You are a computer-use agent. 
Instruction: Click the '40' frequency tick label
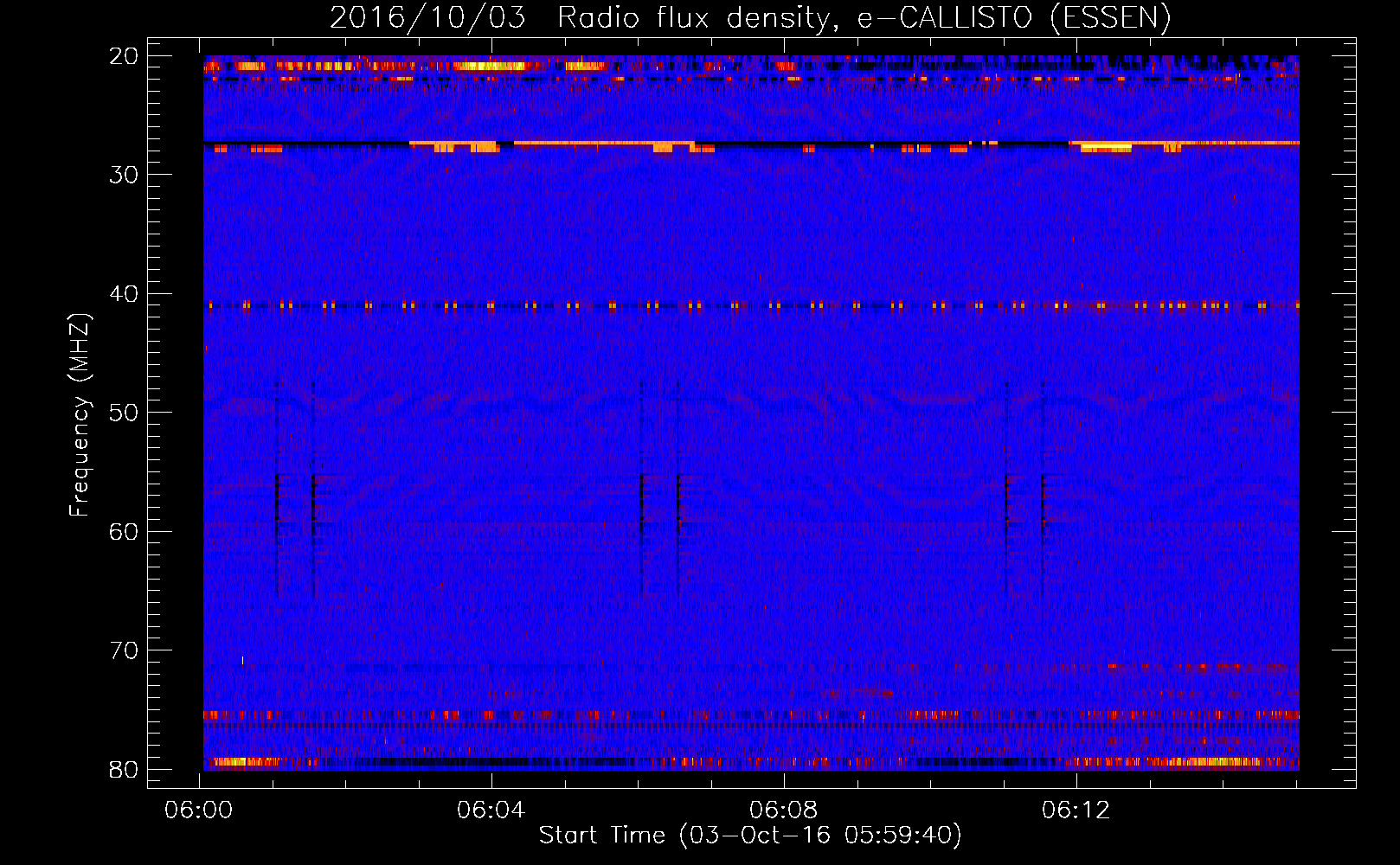pos(124,294)
